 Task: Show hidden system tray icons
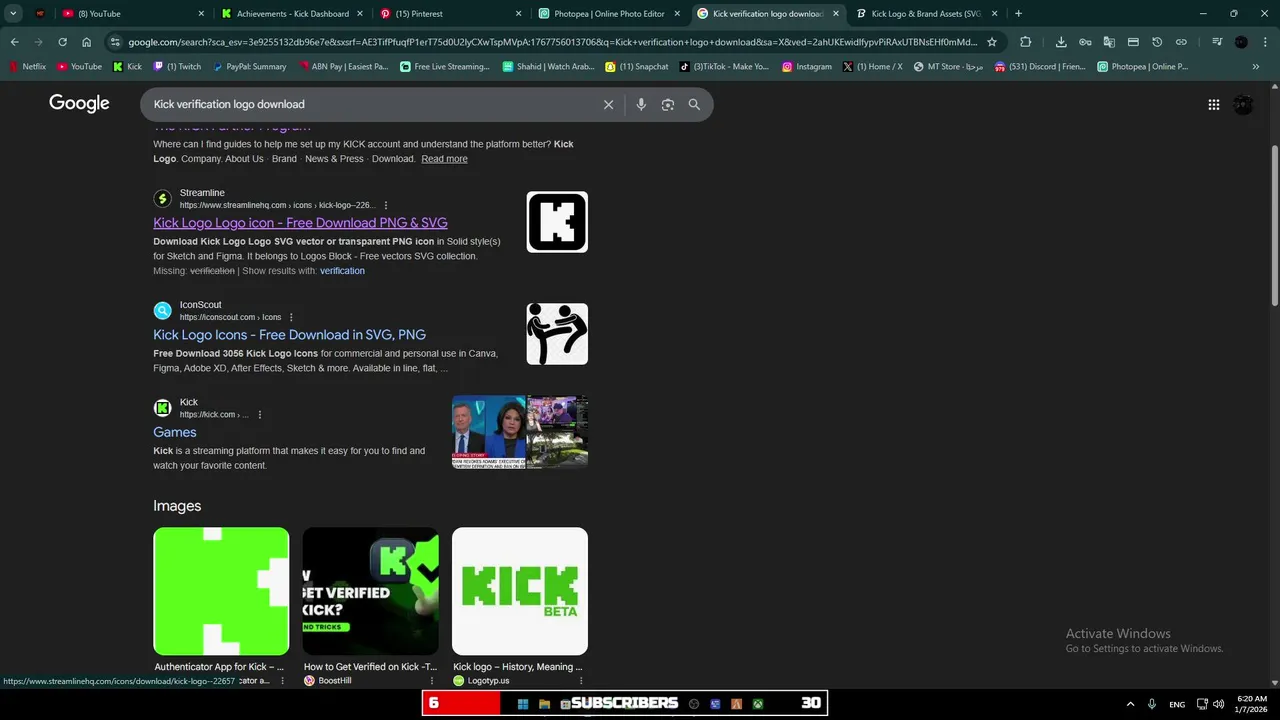click(1130, 704)
